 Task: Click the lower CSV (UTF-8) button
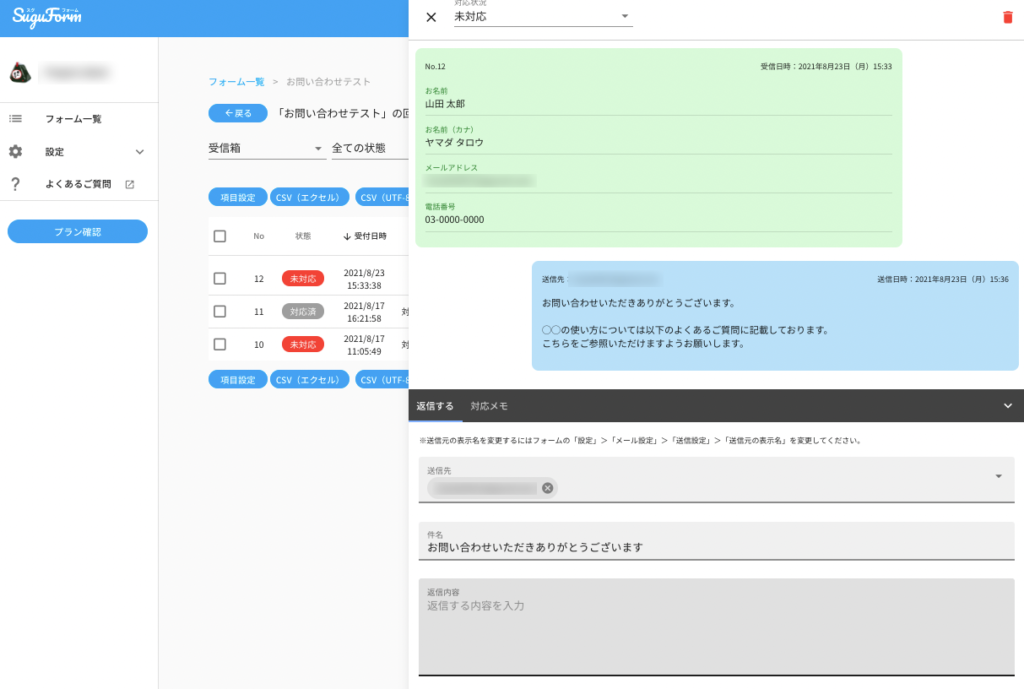382,379
